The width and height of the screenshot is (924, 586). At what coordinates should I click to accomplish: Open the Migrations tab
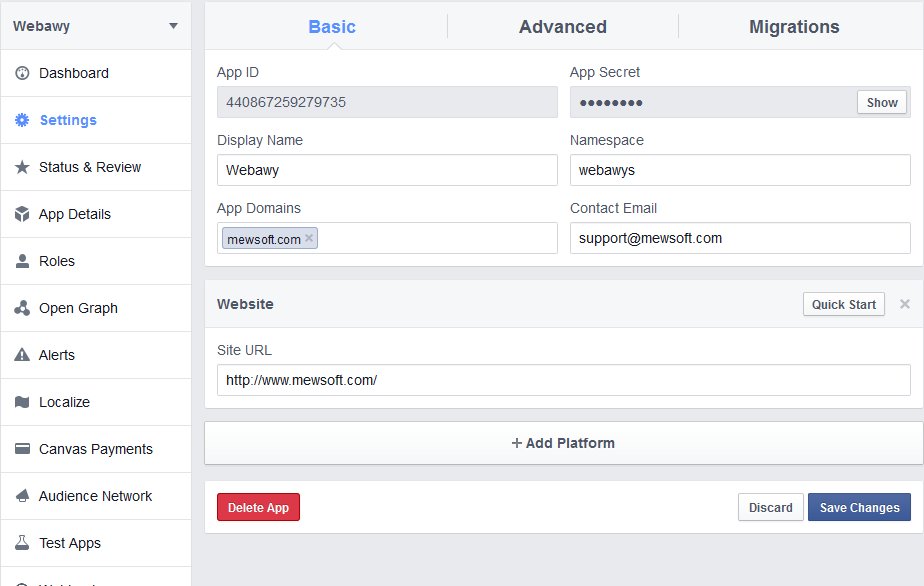(794, 27)
